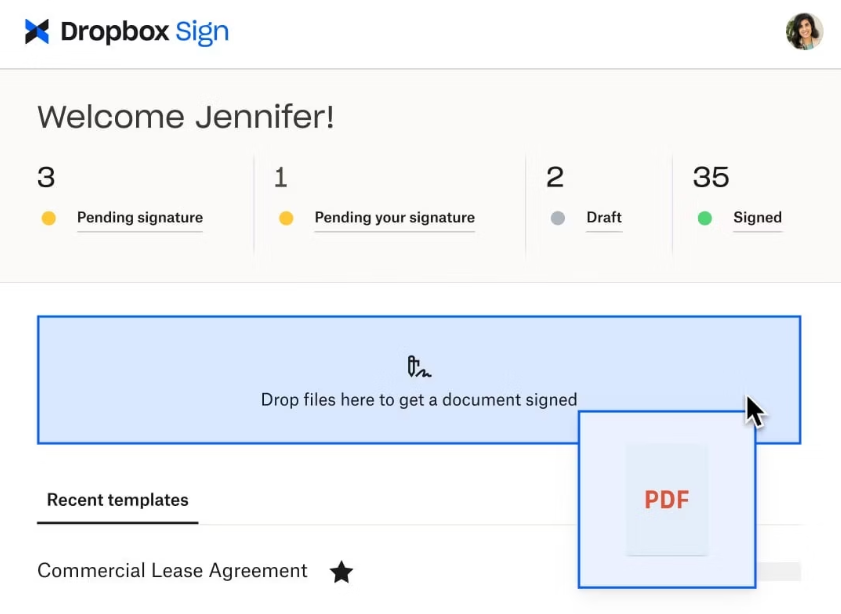Open the Commercial Lease Agreement template
The image size is (841, 614).
pyautogui.click(x=172, y=571)
